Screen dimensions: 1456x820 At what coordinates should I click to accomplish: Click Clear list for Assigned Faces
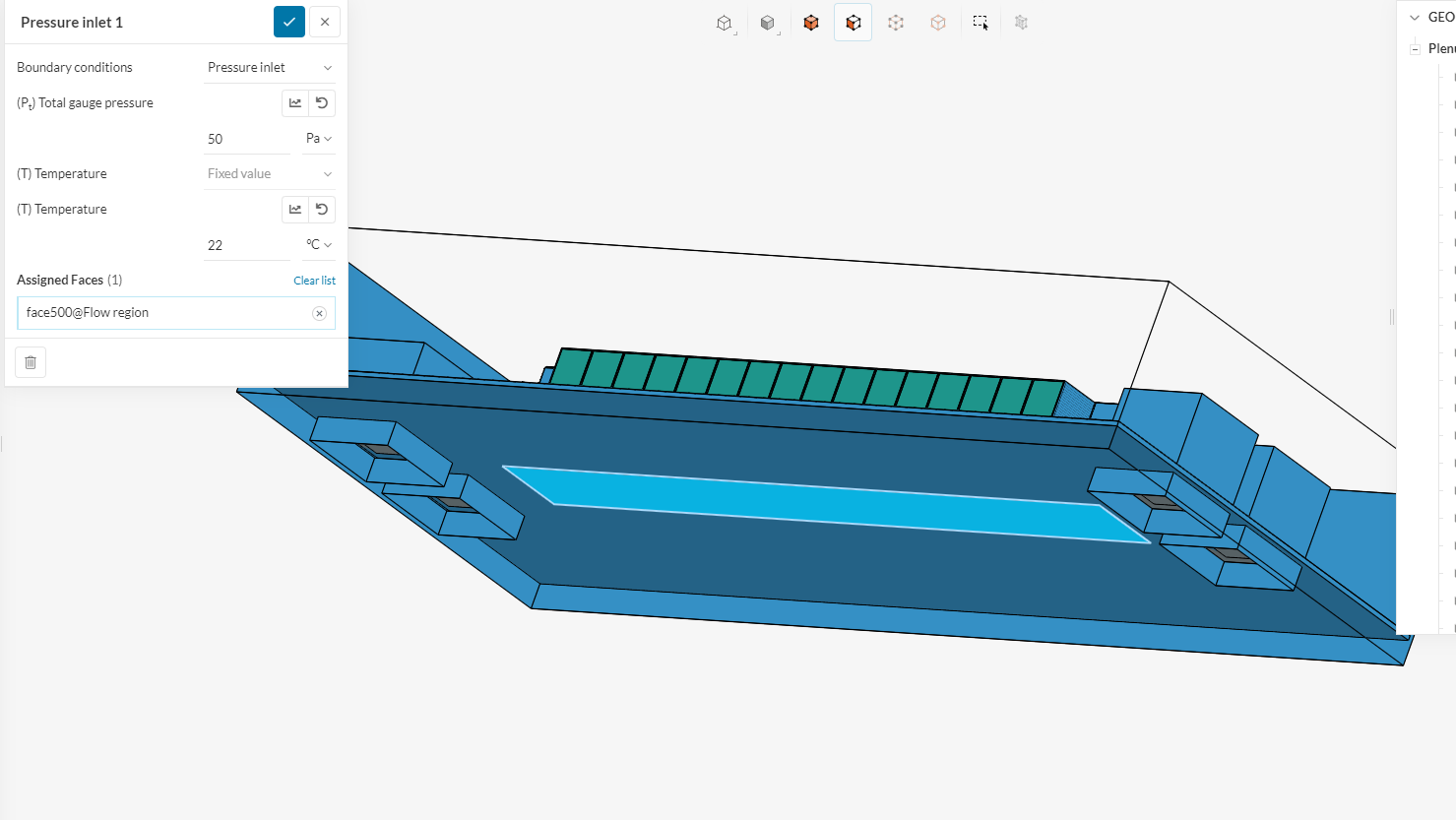[314, 281]
